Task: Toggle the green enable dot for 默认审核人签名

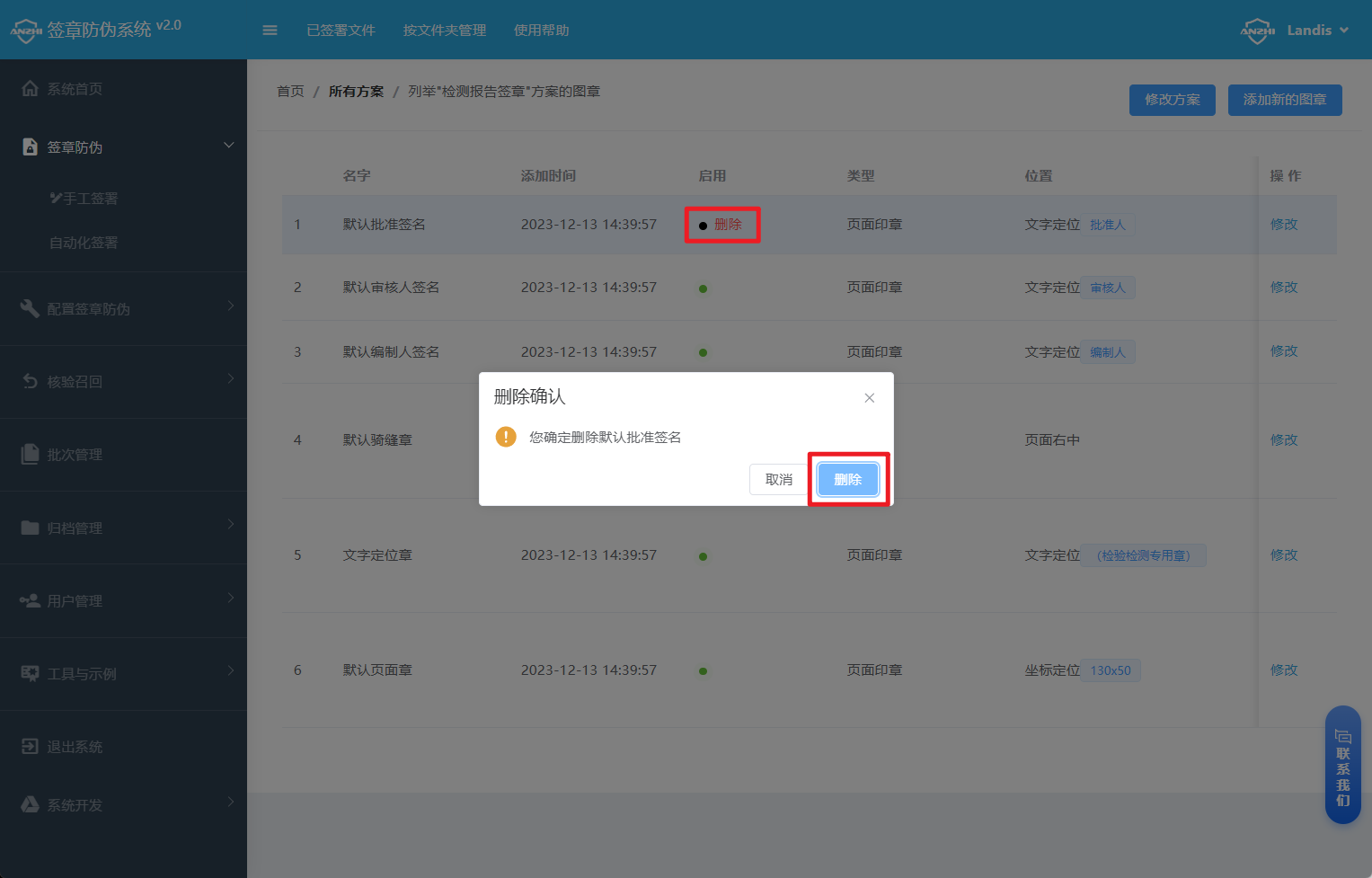Action: (x=703, y=288)
